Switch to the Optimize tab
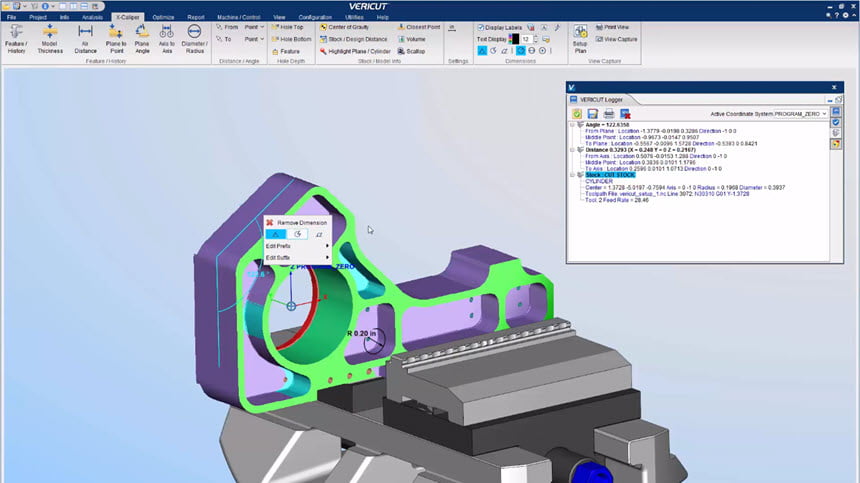 coord(163,17)
